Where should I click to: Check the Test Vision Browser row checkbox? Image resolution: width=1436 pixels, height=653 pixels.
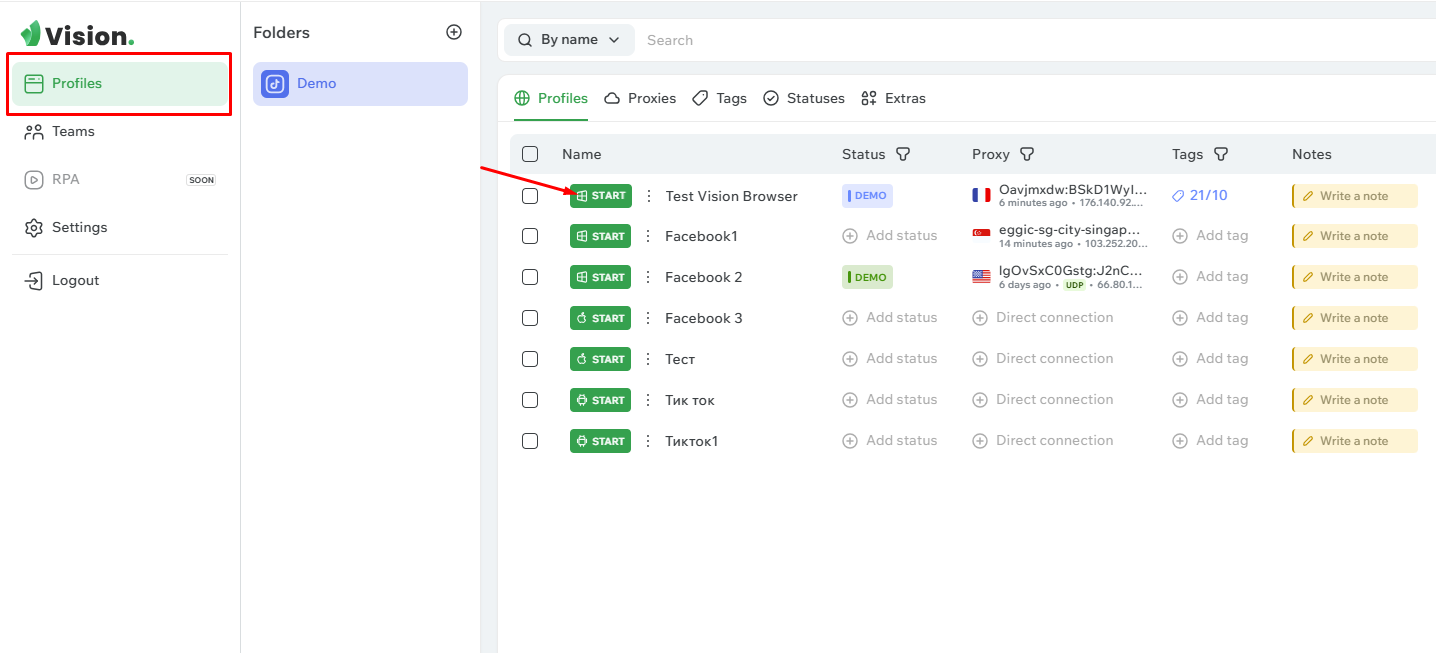(530, 196)
